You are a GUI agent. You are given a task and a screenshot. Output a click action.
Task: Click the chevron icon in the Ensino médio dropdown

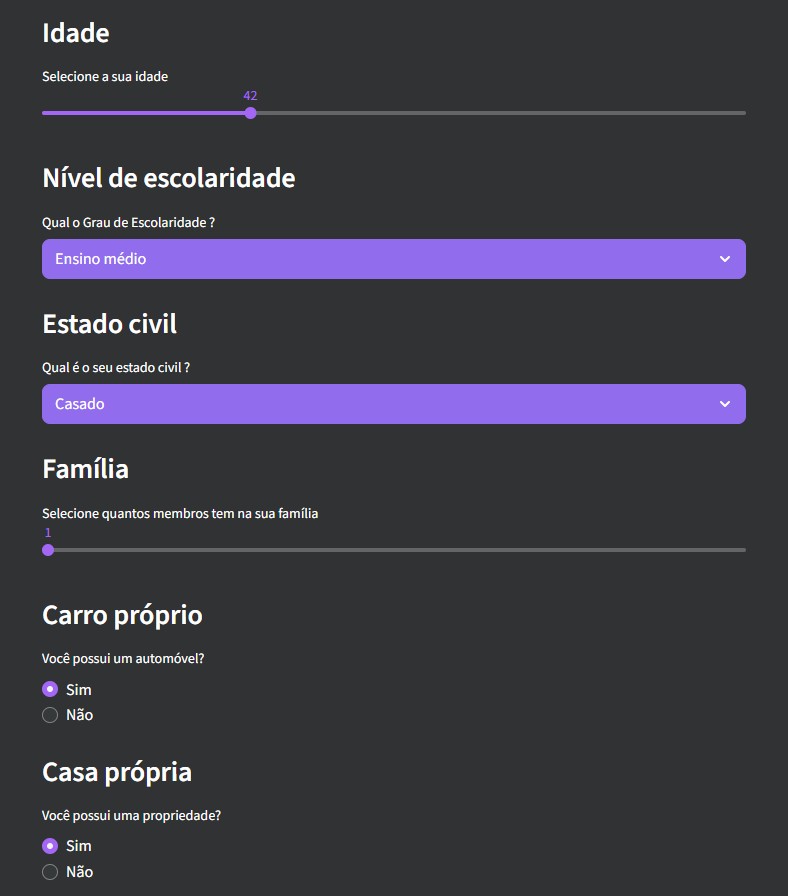click(x=725, y=259)
